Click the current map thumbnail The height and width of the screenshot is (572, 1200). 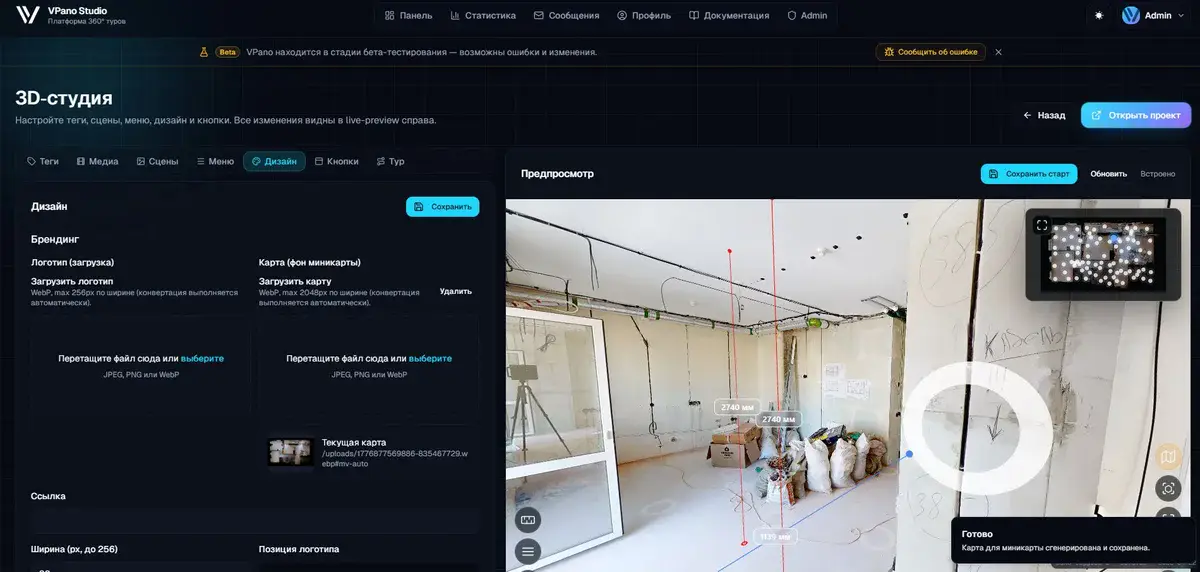click(x=291, y=451)
